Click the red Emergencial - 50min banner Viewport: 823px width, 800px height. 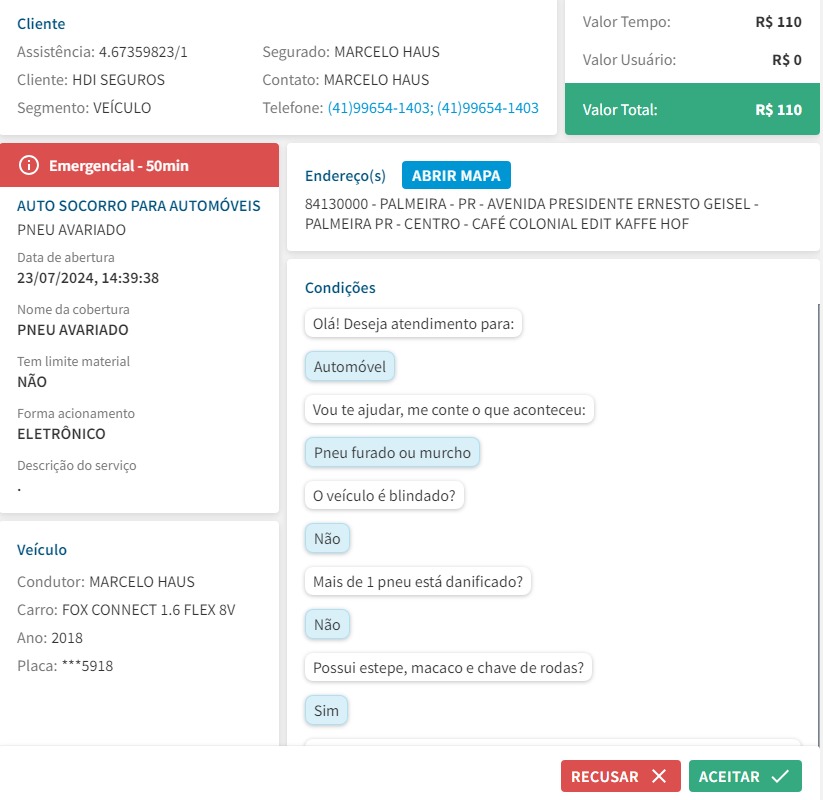click(x=139, y=165)
